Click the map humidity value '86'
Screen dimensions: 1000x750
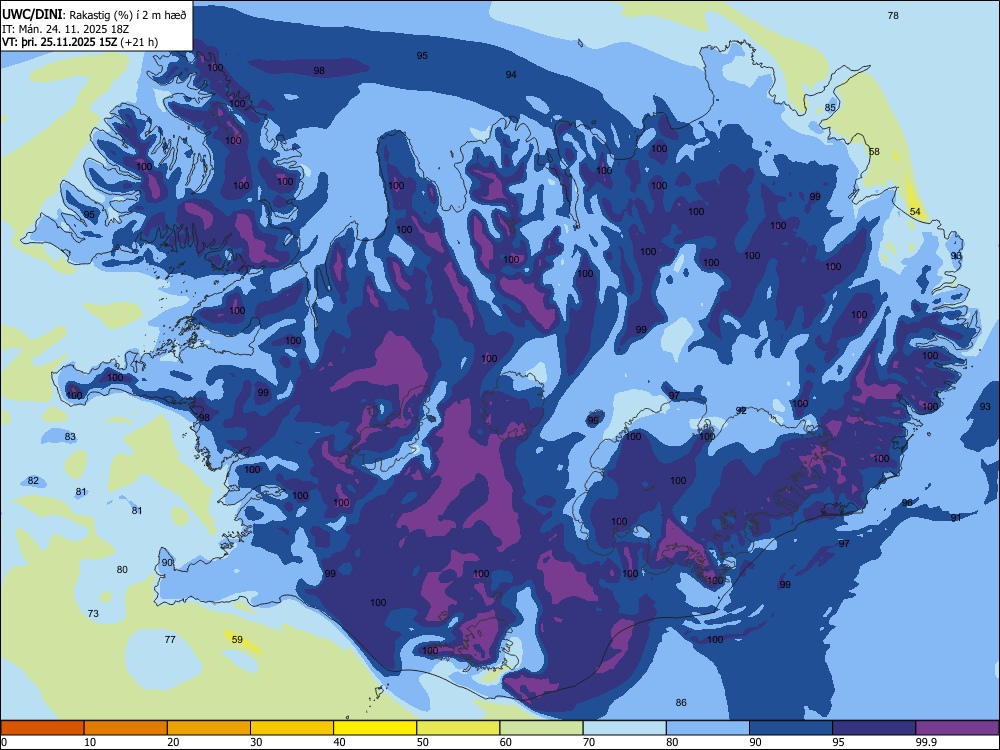(681, 702)
